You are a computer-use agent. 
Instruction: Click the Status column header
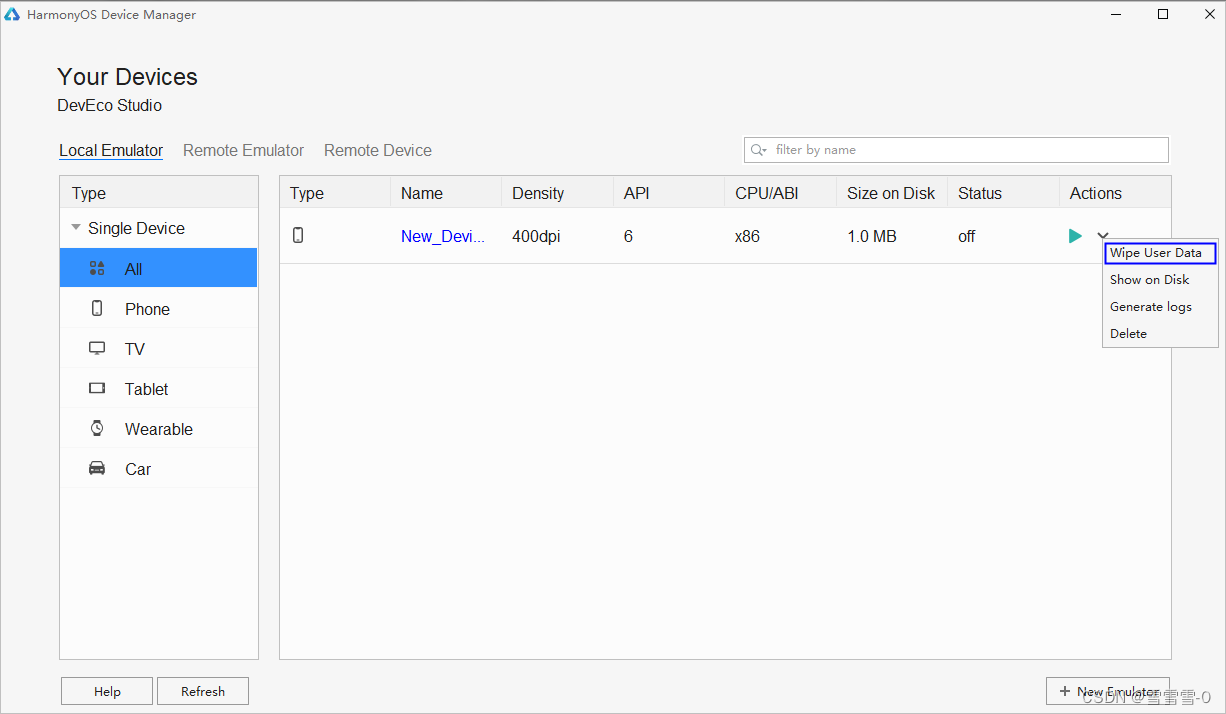tap(1003, 193)
